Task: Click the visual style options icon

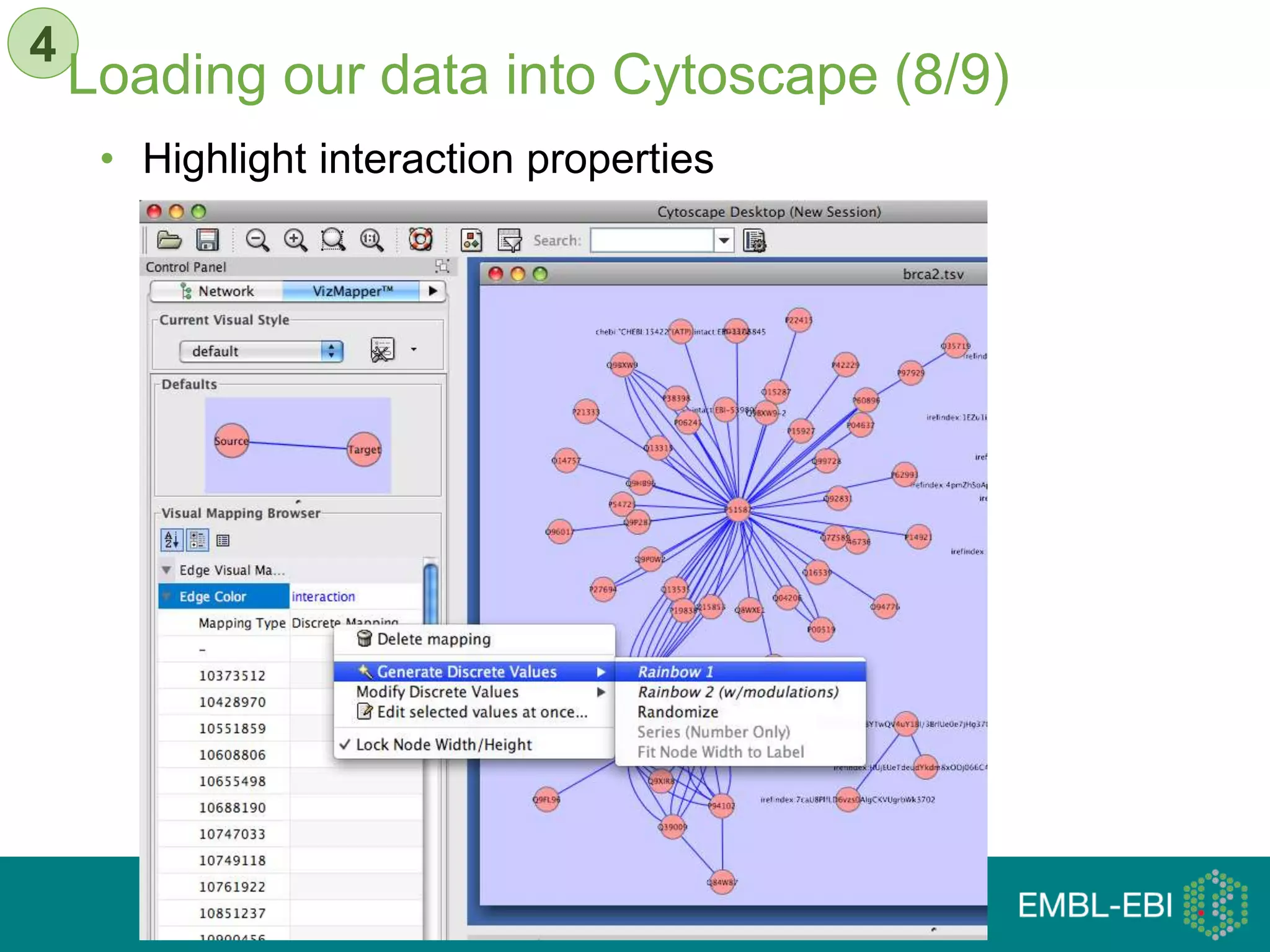Action: (x=383, y=350)
